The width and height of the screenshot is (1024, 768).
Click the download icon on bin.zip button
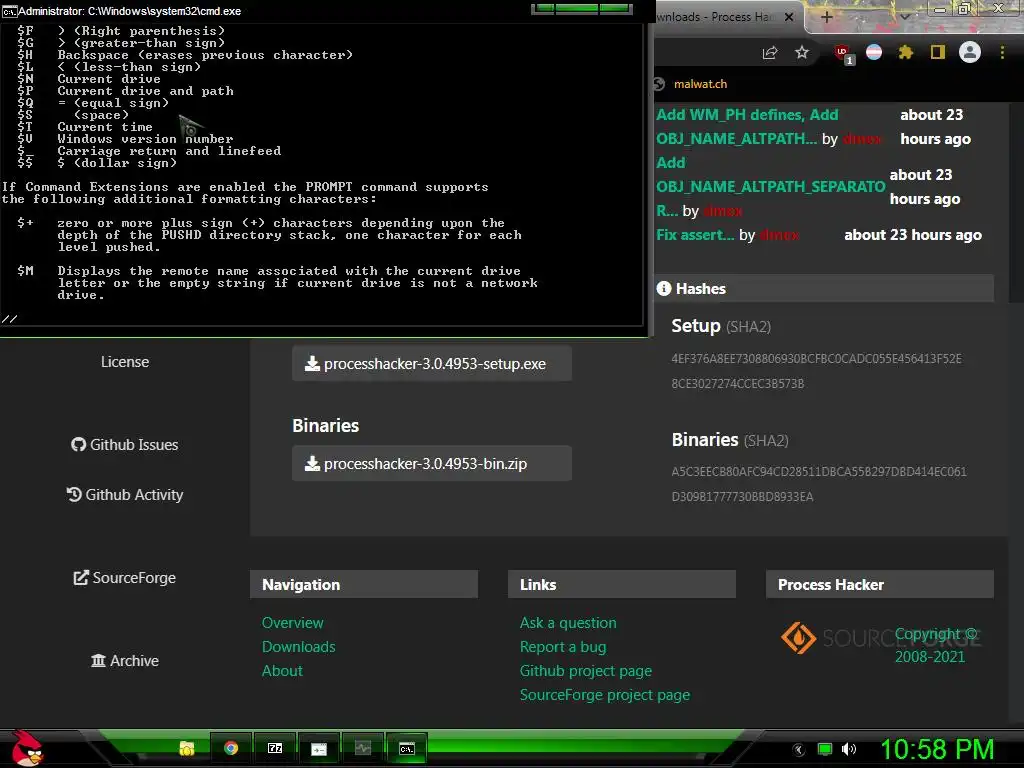coord(312,464)
